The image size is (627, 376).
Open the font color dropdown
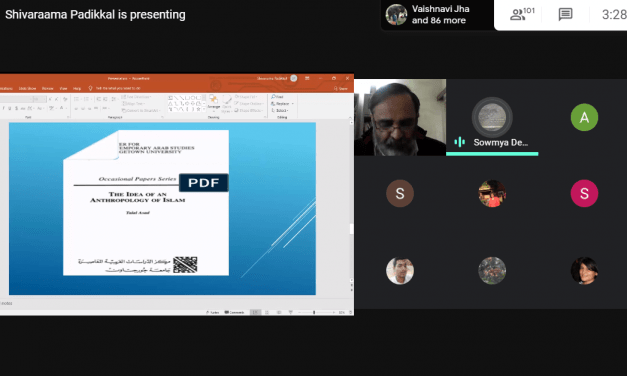click(66, 108)
